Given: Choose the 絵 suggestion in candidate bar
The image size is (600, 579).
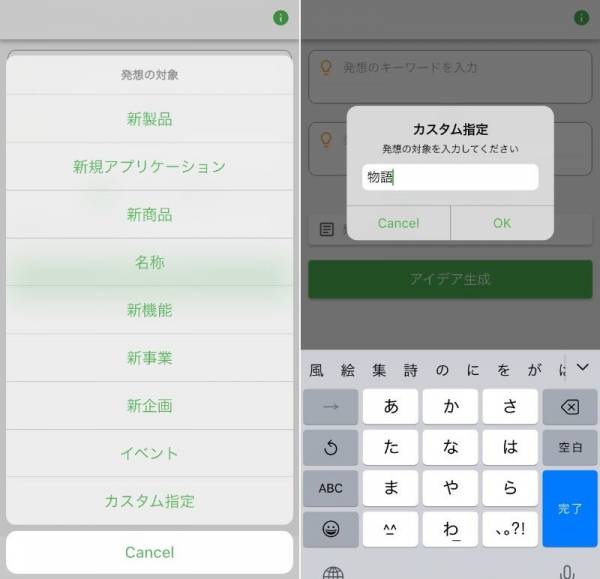Looking at the screenshot, I should 347,369.
